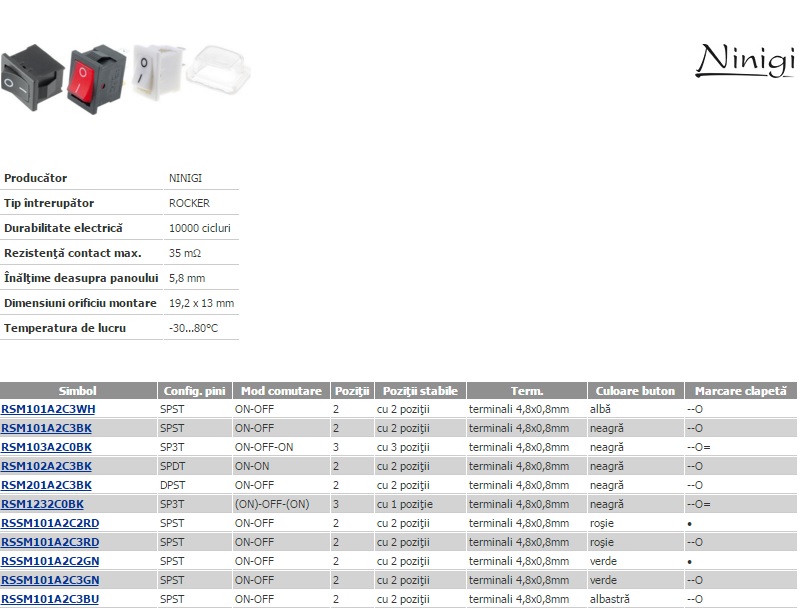Click the Marcare clapetă column header
Image resolution: width=803 pixels, height=615 pixels.
(x=741, y=391)
